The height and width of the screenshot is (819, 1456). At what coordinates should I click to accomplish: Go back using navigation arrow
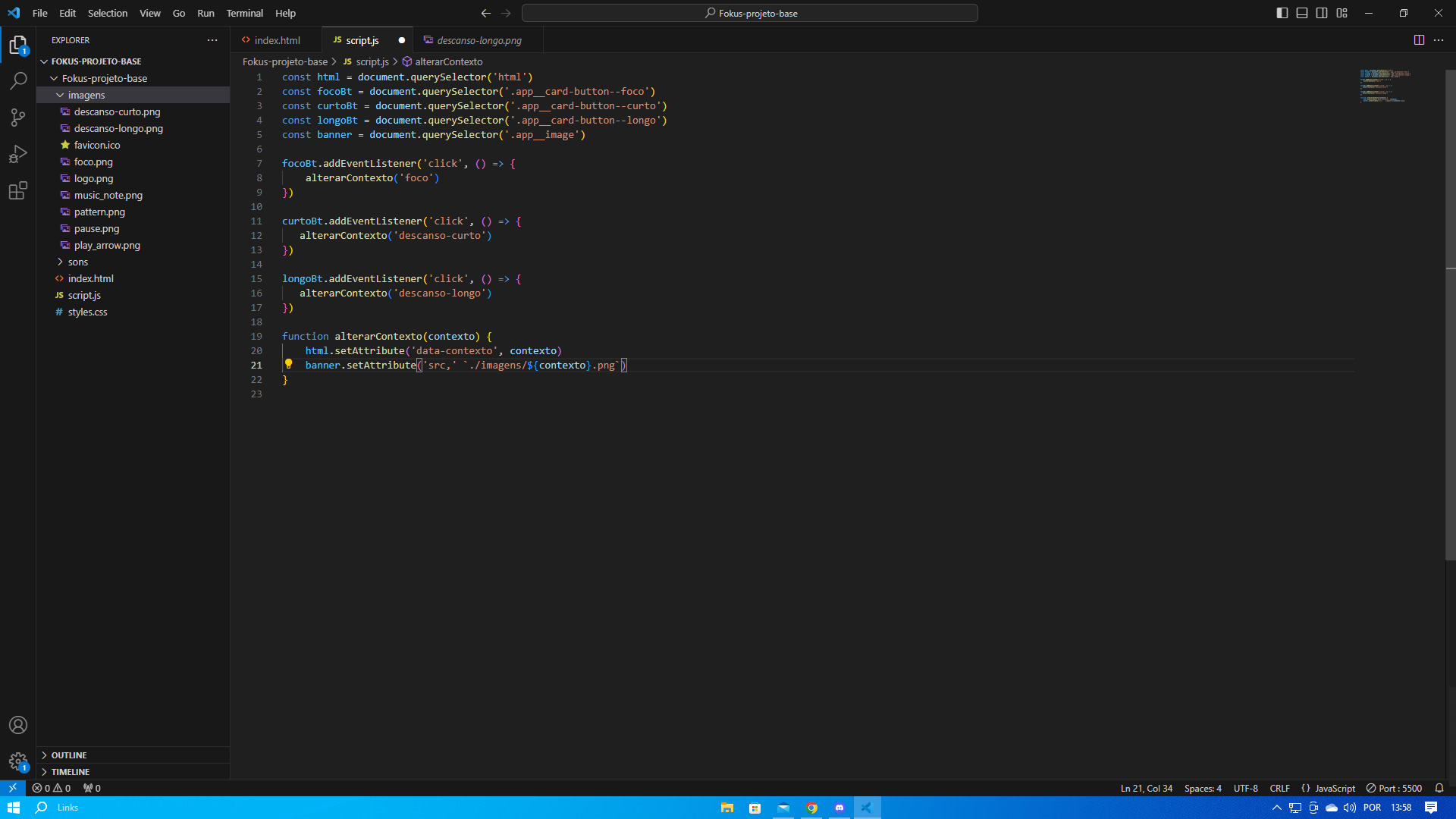(485, 13)
